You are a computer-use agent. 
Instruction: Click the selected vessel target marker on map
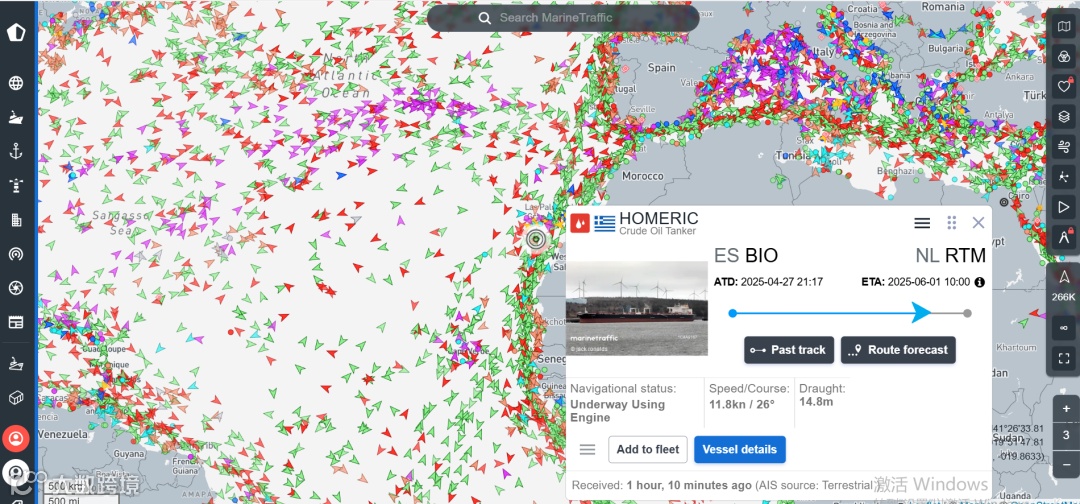[x=536, y=240]
